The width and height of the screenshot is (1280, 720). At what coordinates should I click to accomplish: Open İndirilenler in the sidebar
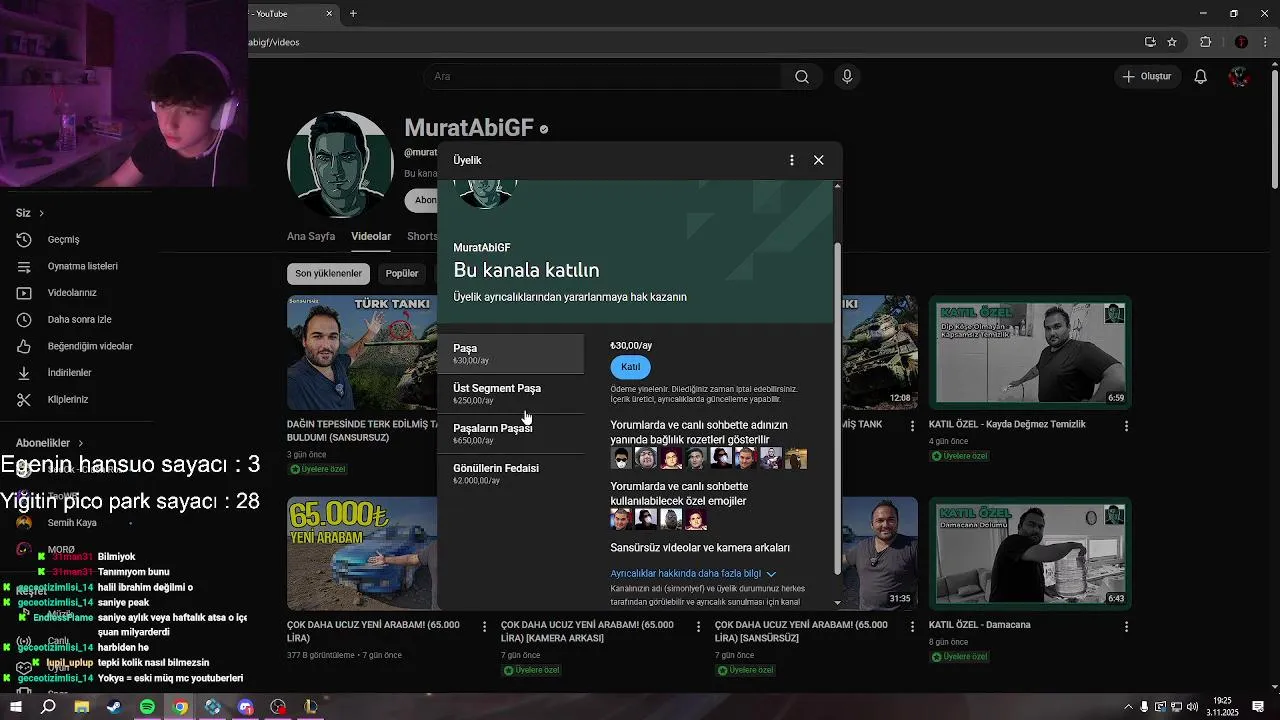tap(69, 373)
